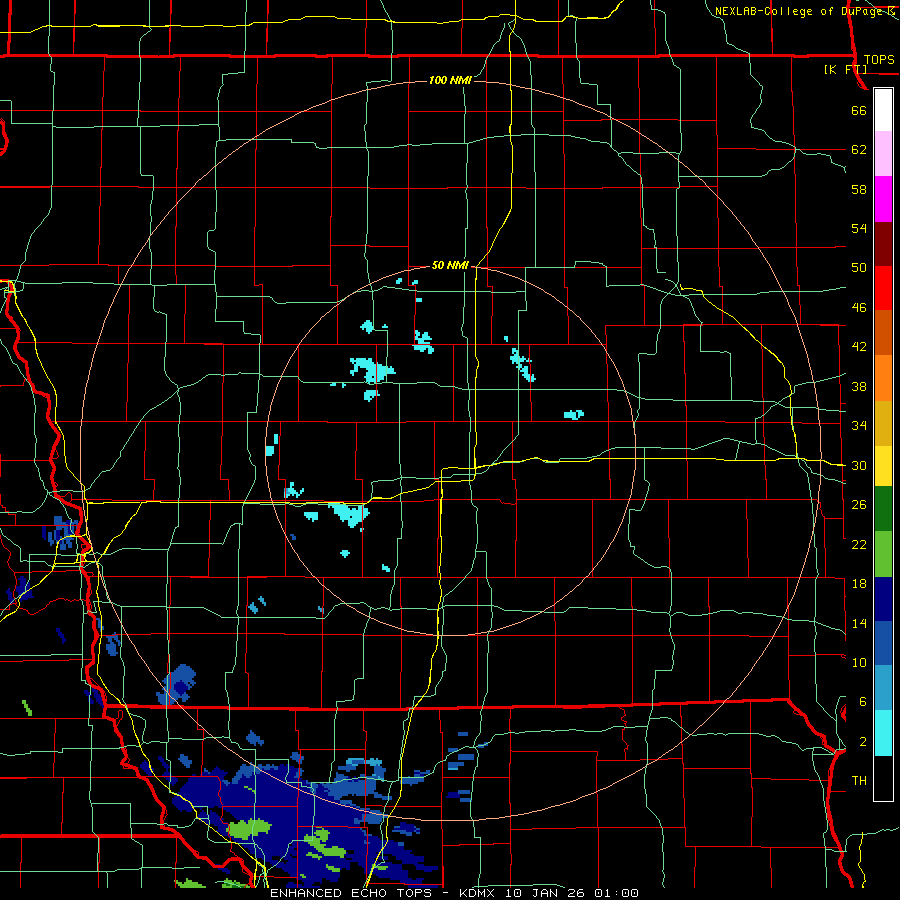Click the light green swatch near label 22
The width and height of the screenshot is (900, 900).
[x=883, y=553]
